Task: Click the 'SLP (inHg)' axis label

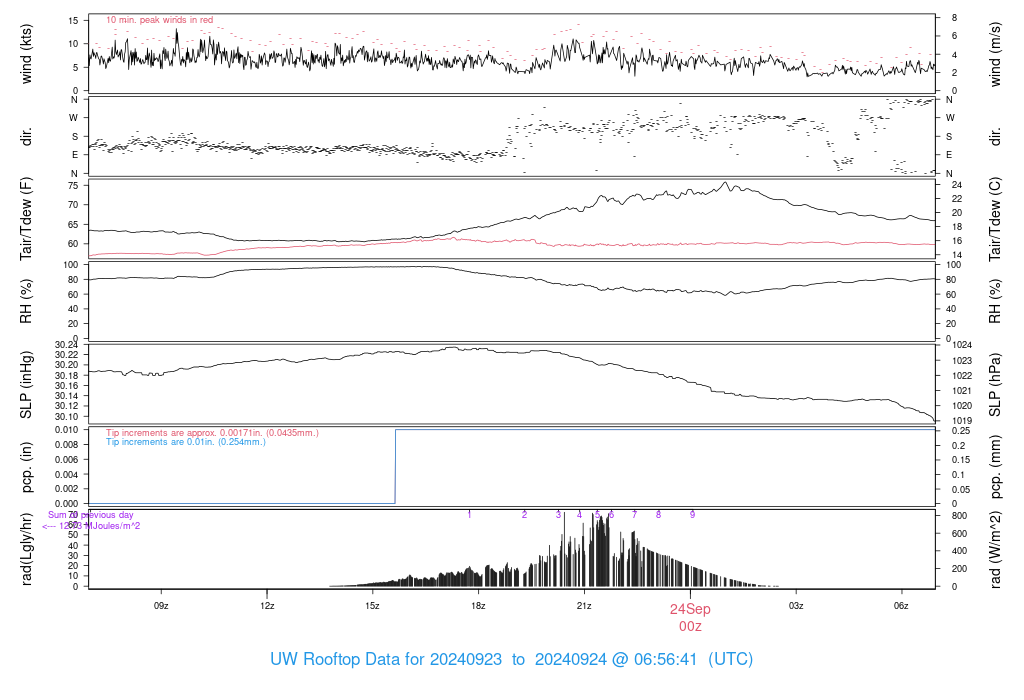Action: coord(26,384)
